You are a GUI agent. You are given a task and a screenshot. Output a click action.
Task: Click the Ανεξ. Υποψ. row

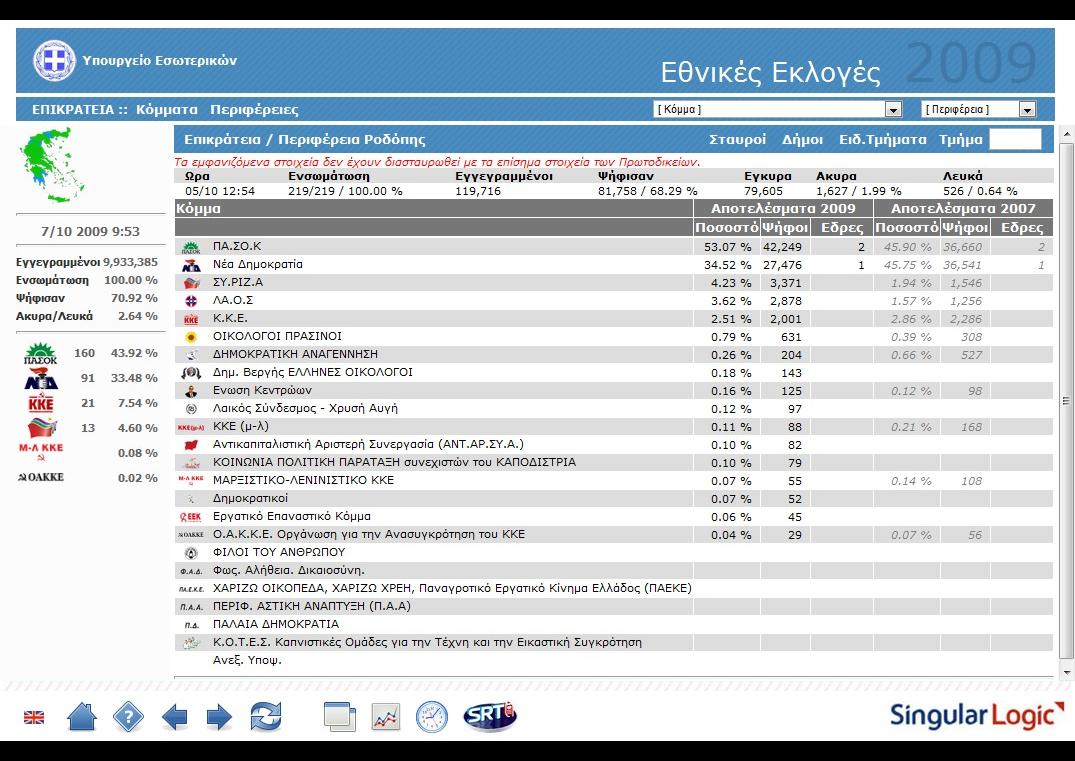tap(614, 660)
